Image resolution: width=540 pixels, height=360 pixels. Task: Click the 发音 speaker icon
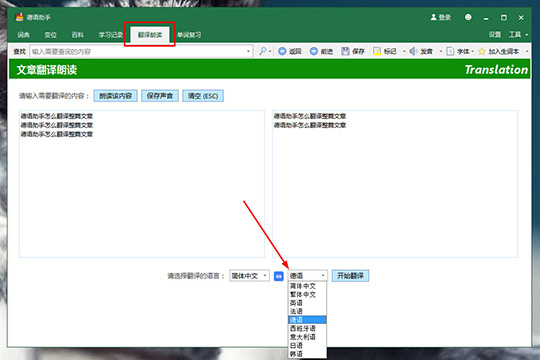[x=413, y=51]
